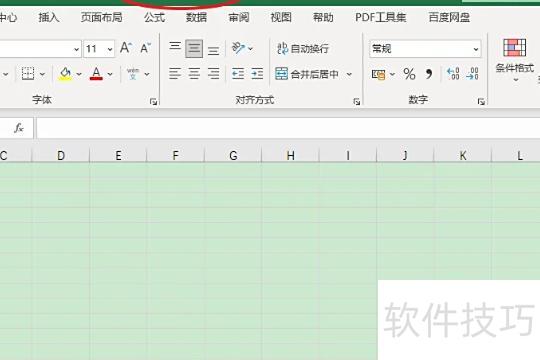Launch the 字体 dialog box launcher

coord(154,101)
